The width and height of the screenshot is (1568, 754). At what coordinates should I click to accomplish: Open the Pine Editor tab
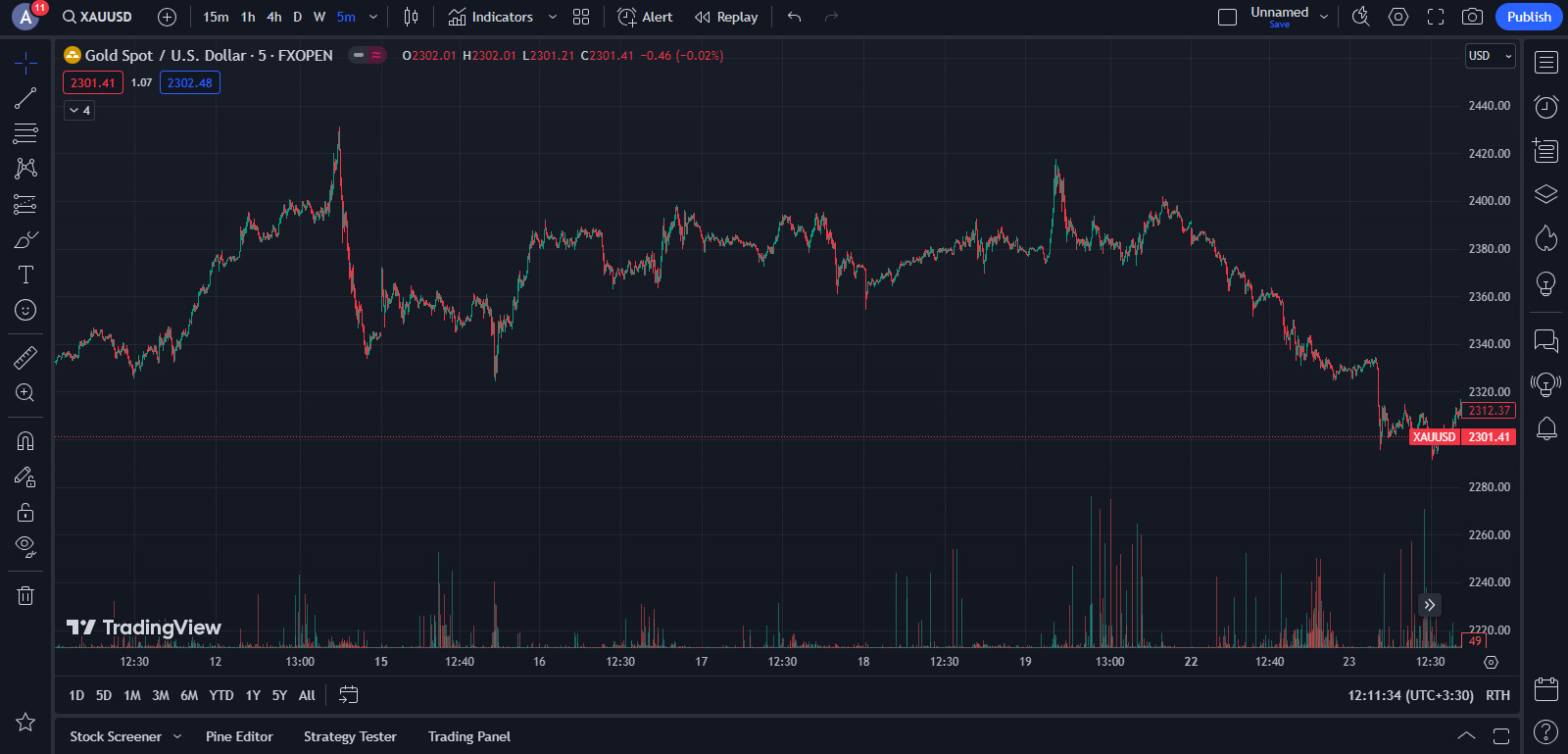pyautogui.click(x=239, y=736)
